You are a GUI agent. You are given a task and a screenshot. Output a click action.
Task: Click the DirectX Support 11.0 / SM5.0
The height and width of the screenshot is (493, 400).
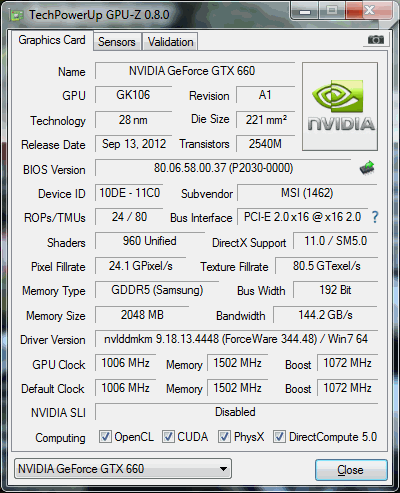coord(335,241)
